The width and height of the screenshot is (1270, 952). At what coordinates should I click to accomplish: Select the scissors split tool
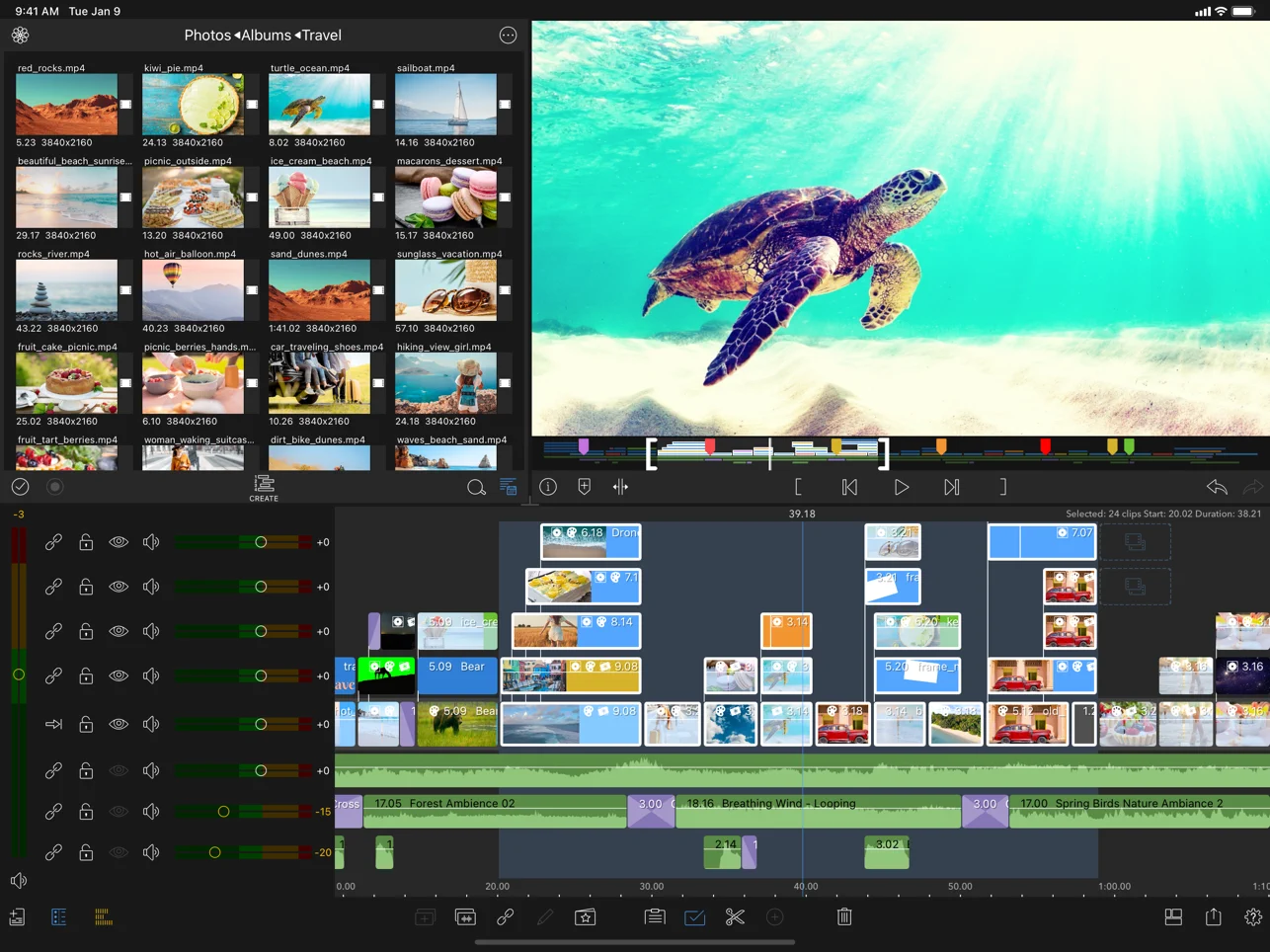735,917
